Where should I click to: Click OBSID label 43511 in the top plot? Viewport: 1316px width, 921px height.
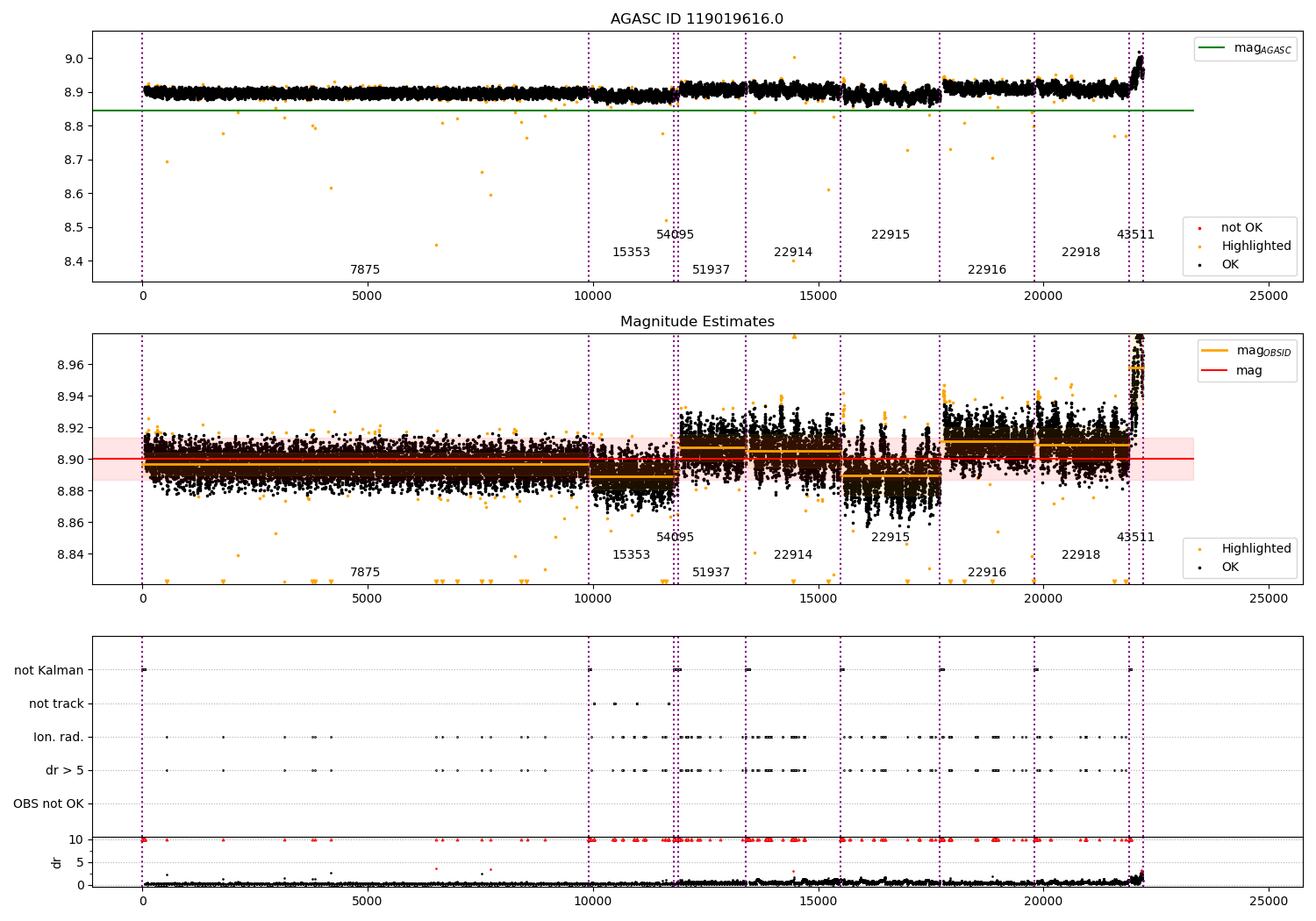[x=1135, y=235]
